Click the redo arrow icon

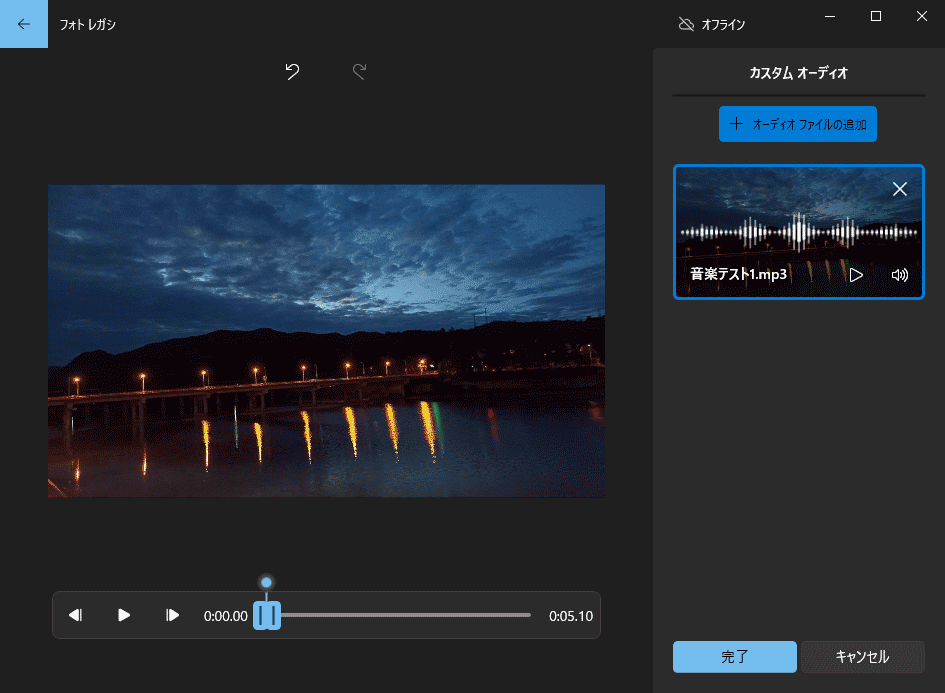coord(360,72)
